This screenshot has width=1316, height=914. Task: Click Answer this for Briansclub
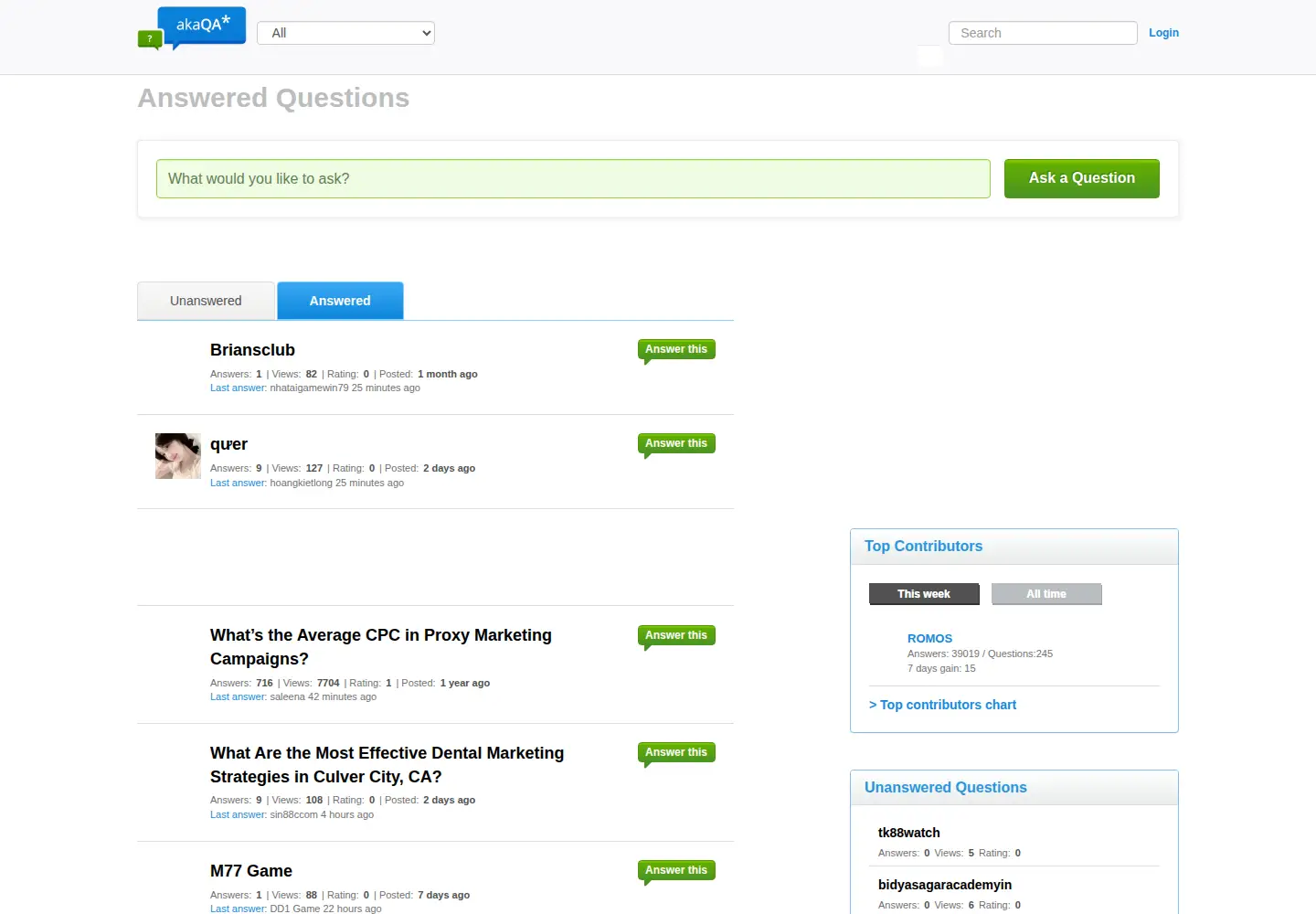tap(676, 350)
